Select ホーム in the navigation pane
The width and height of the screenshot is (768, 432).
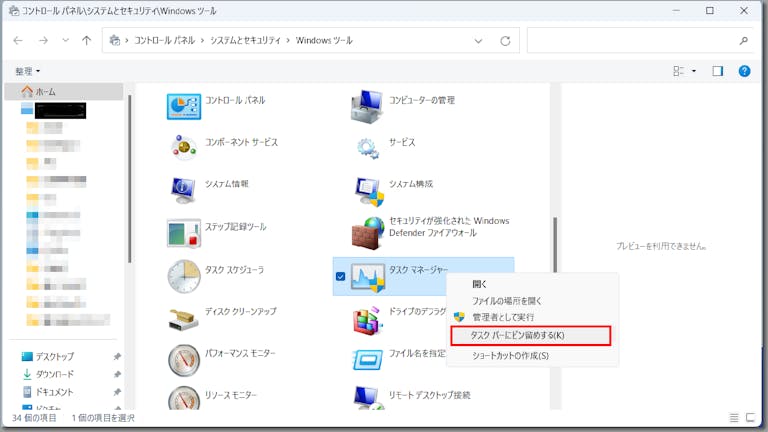point(64,92)
